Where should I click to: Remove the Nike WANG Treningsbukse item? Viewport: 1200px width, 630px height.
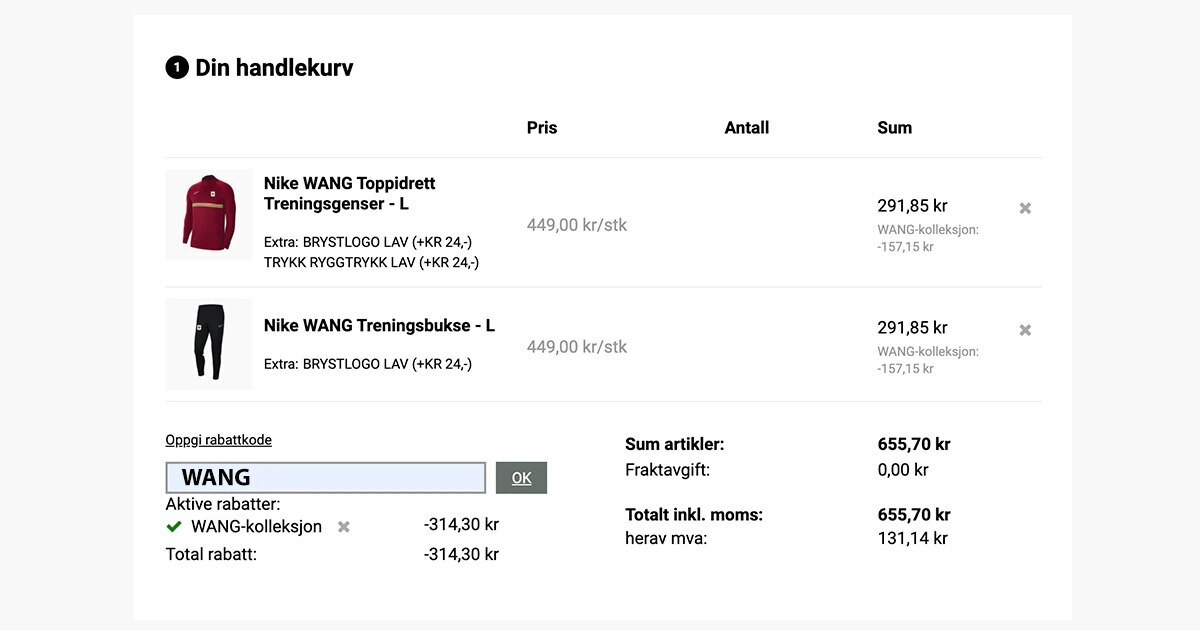tap(1025, 330)
